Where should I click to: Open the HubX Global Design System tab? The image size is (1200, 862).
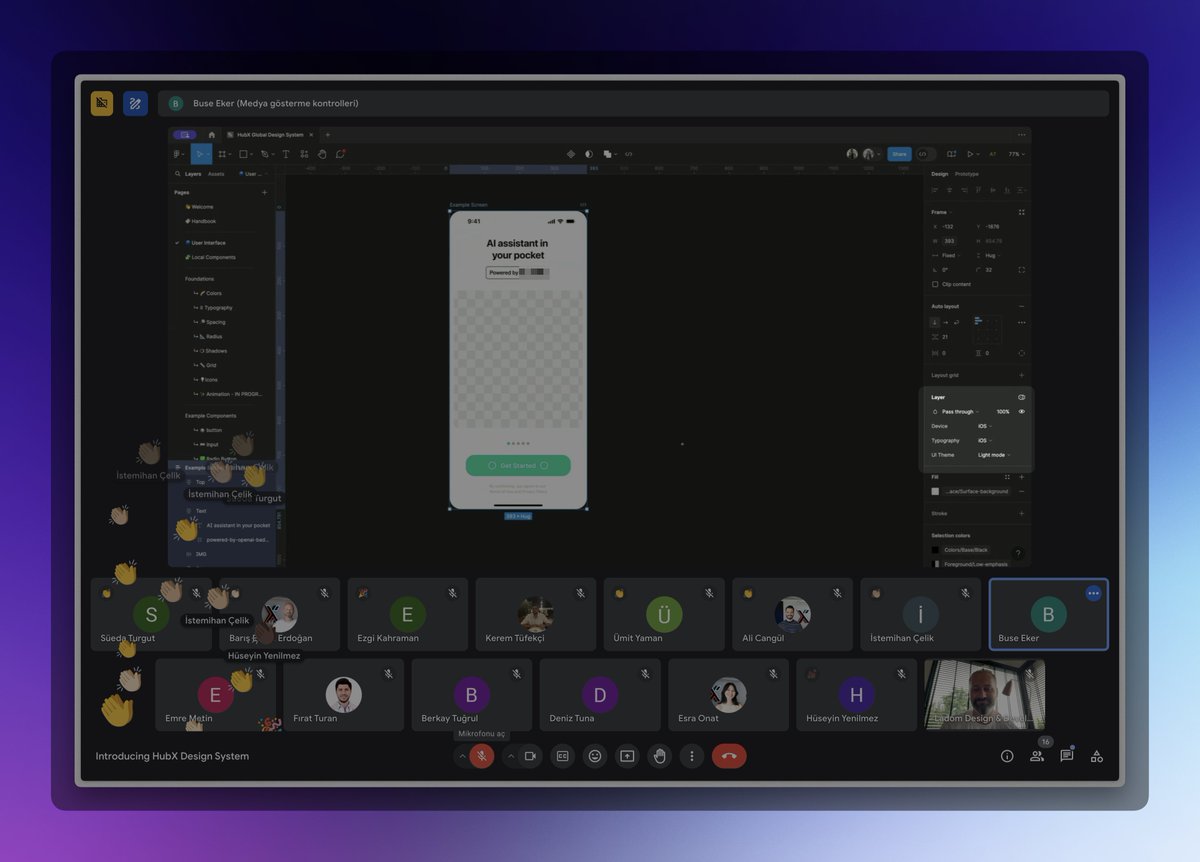tap(271, 135)
